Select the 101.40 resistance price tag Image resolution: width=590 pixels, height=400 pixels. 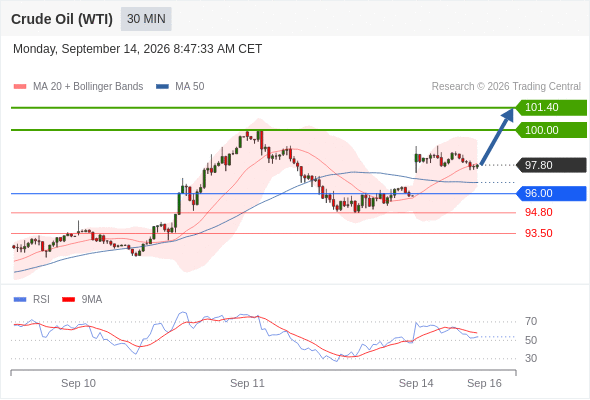551,108
